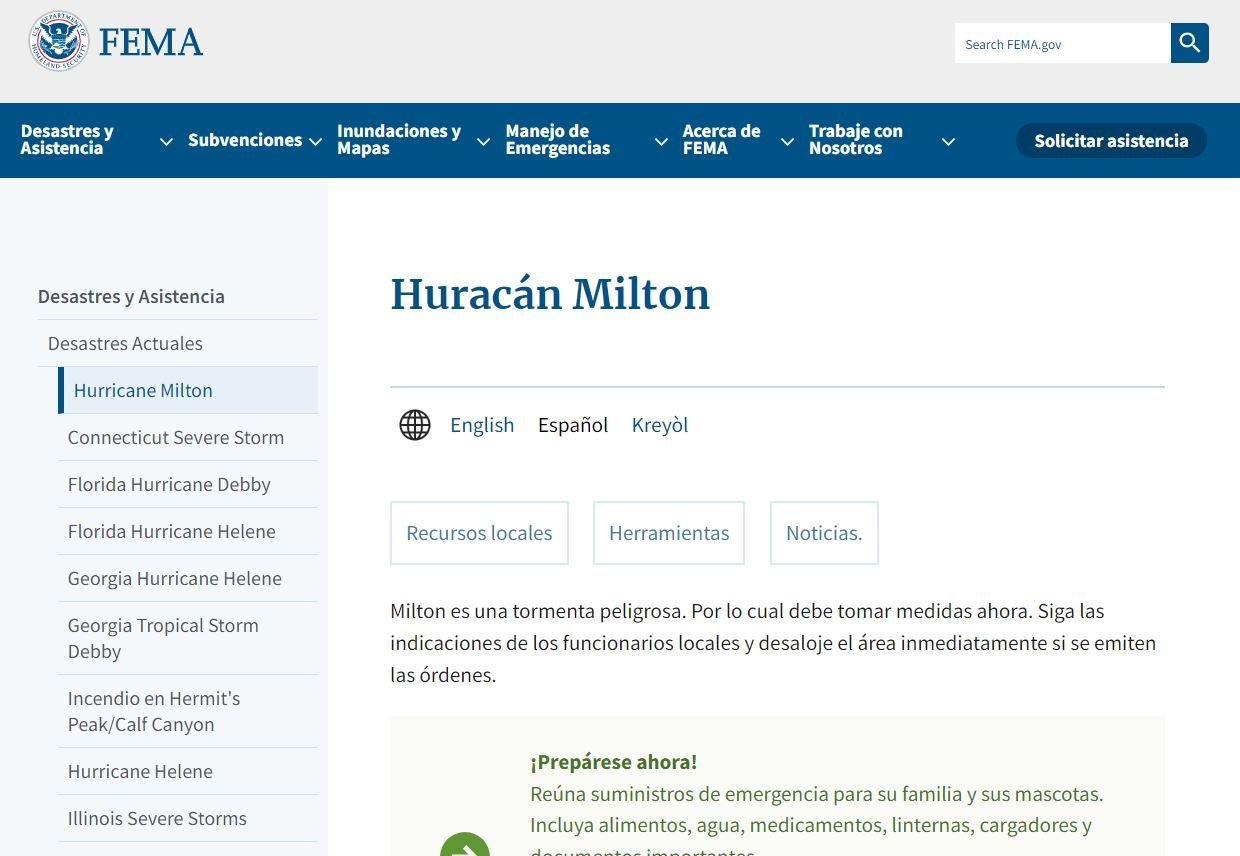This screenshot has width=1240, height=856.
Task: Go to the Herramientas section
Action: coord(669,533)
